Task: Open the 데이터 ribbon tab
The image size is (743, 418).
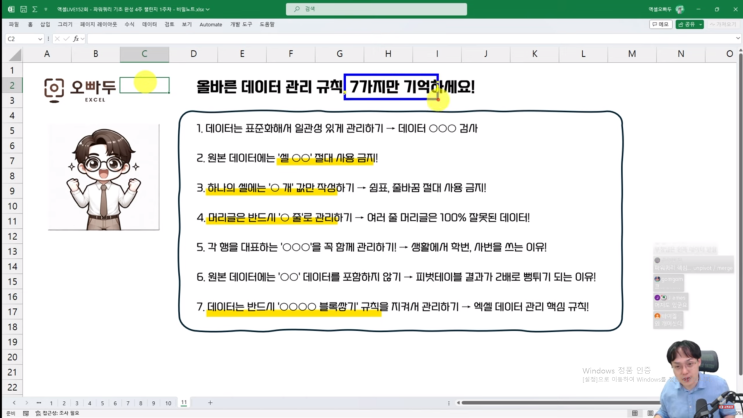Action: [x=149, y=24]
